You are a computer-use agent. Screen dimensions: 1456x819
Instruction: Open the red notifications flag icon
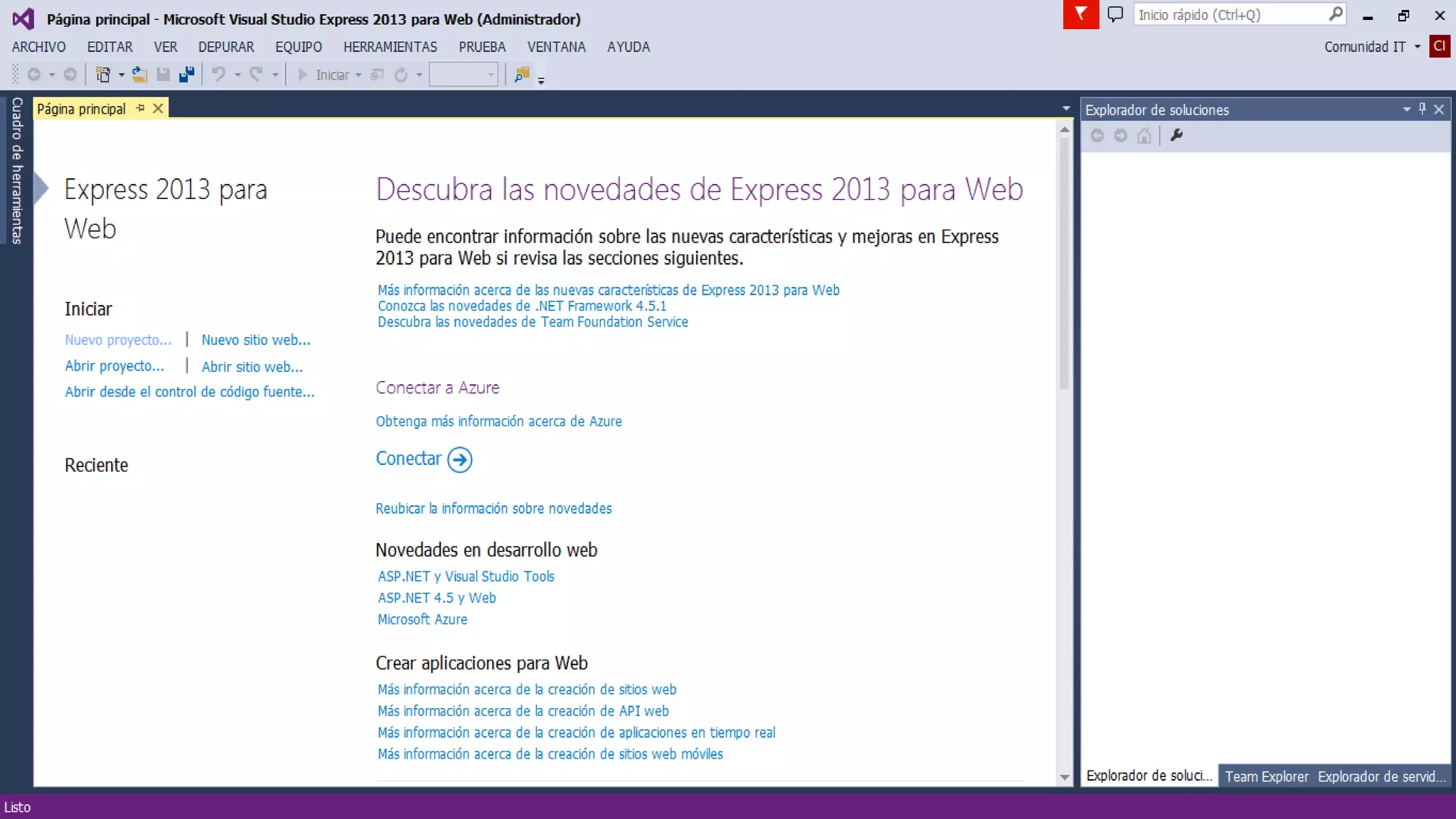[x=1080, y=14]
